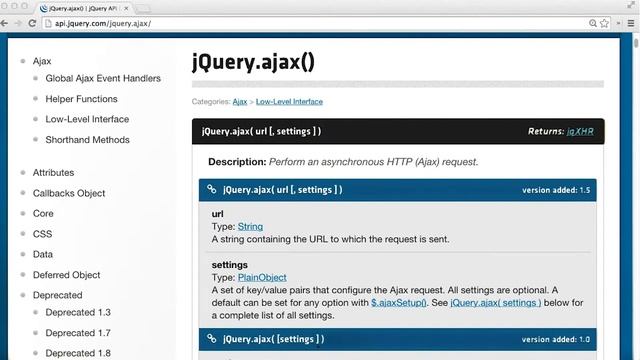Reload the page with the refresh icon
This screenshot has width=640, height=360.
point(32,23)
